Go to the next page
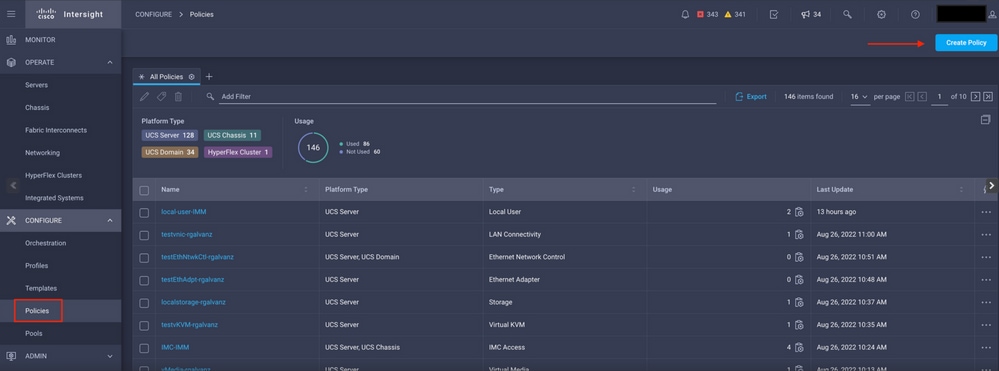 (x=975, y=97)
